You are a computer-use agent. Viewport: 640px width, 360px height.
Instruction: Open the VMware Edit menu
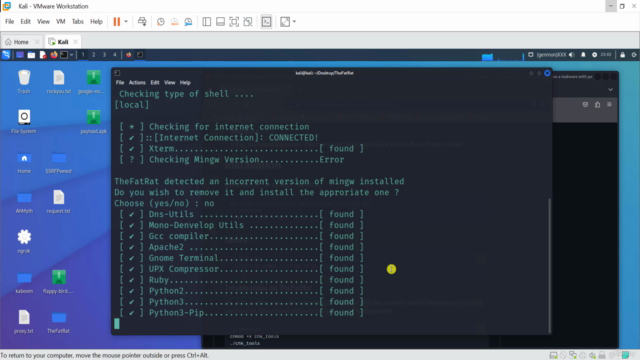click(25, 22)
